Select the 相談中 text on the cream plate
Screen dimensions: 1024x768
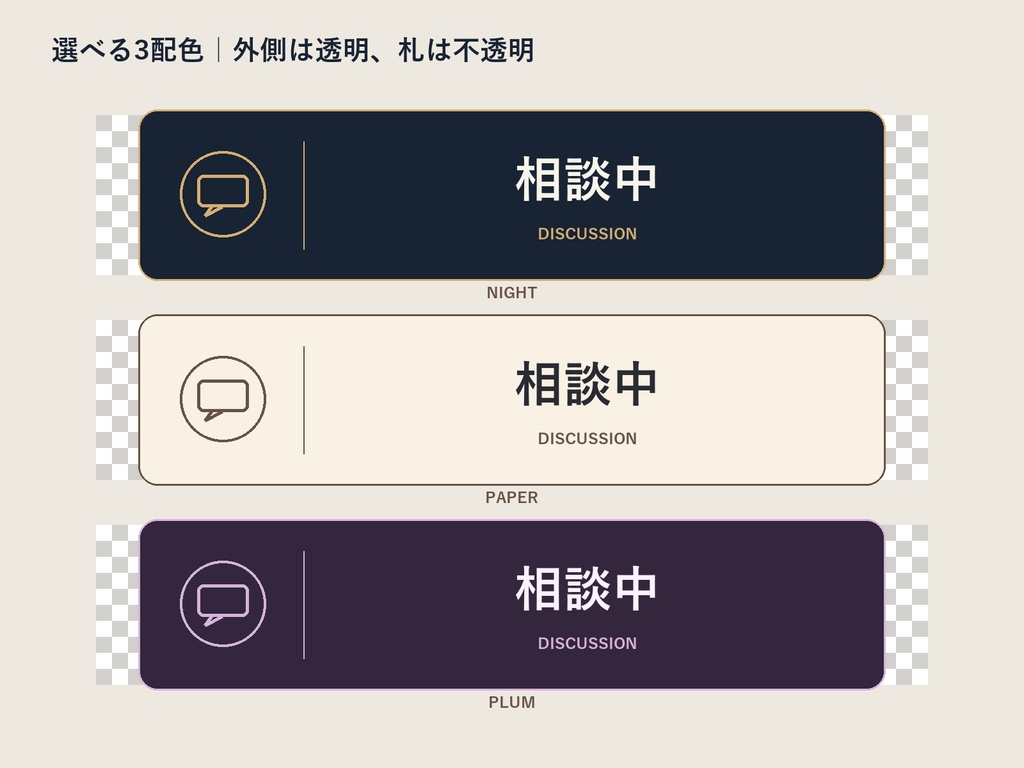tap(586, 385)
